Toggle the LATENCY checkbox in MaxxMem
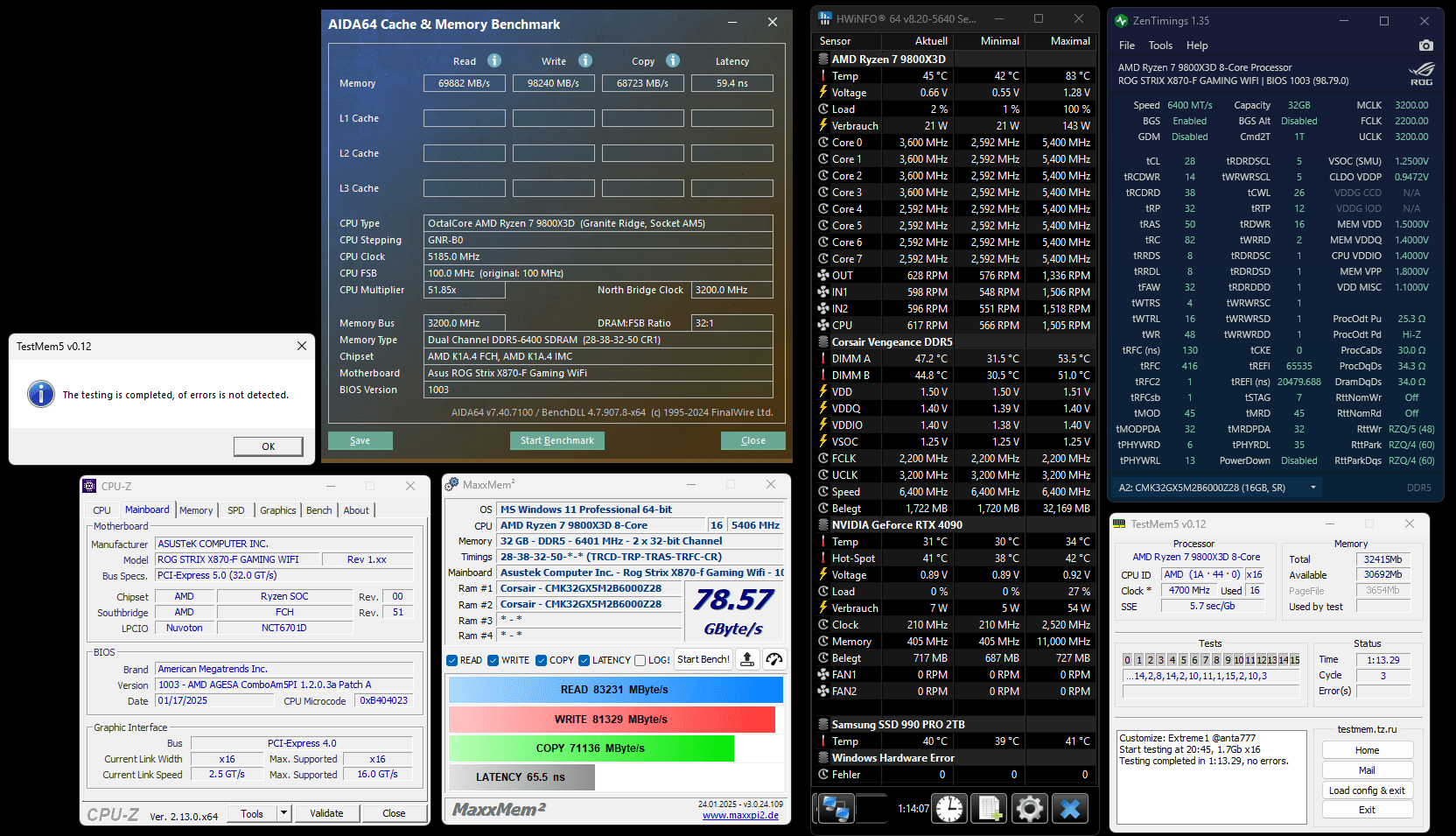 [x=584, y=660]
